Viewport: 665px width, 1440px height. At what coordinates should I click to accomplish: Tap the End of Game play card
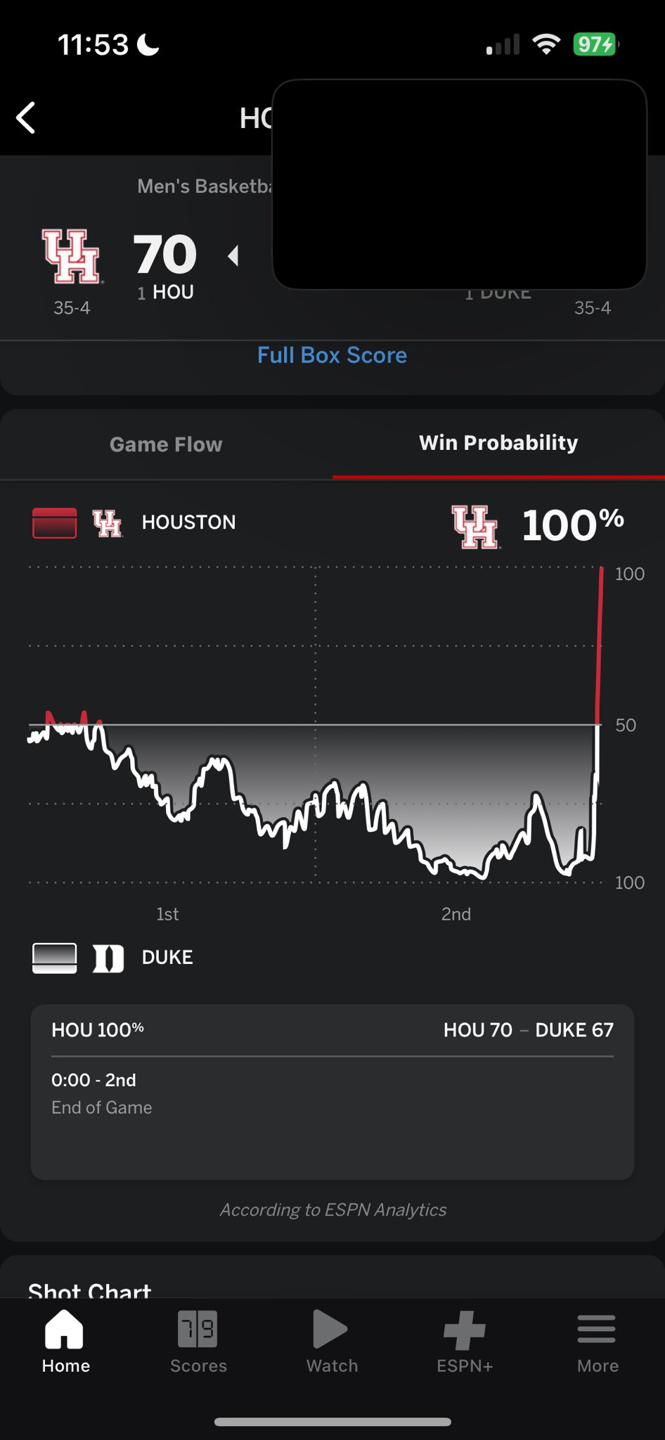click(x=332, y=1092)
